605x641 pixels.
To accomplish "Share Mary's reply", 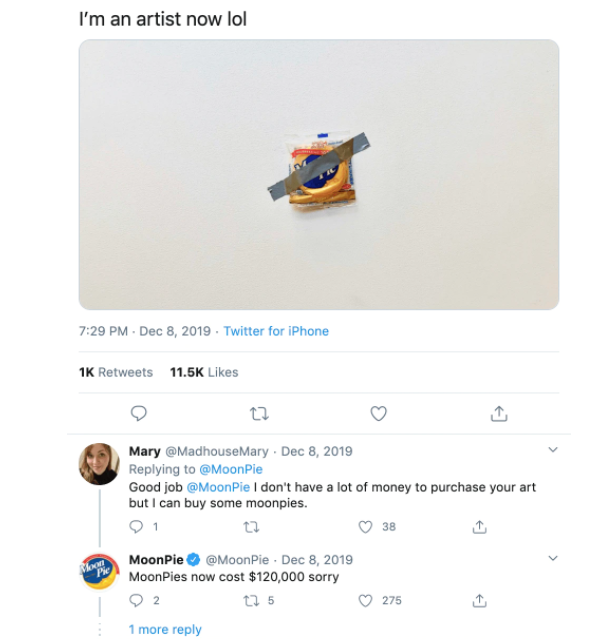I will pos(480,526).
